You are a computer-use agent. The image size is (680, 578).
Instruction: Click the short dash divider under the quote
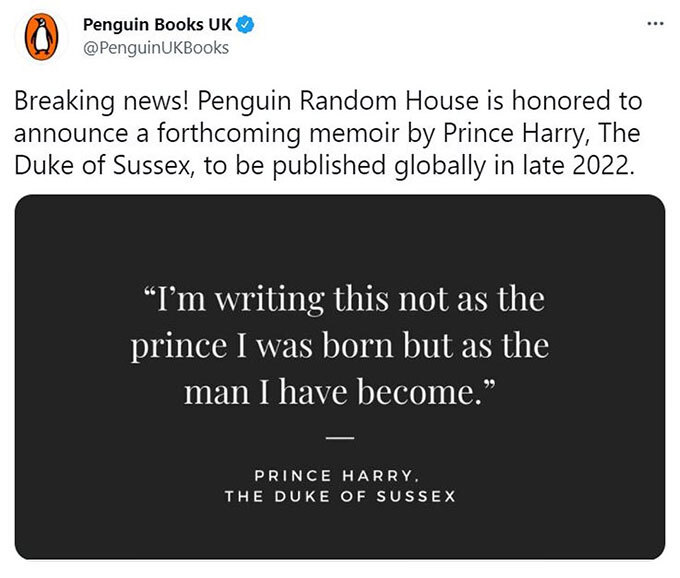[340, 438]
